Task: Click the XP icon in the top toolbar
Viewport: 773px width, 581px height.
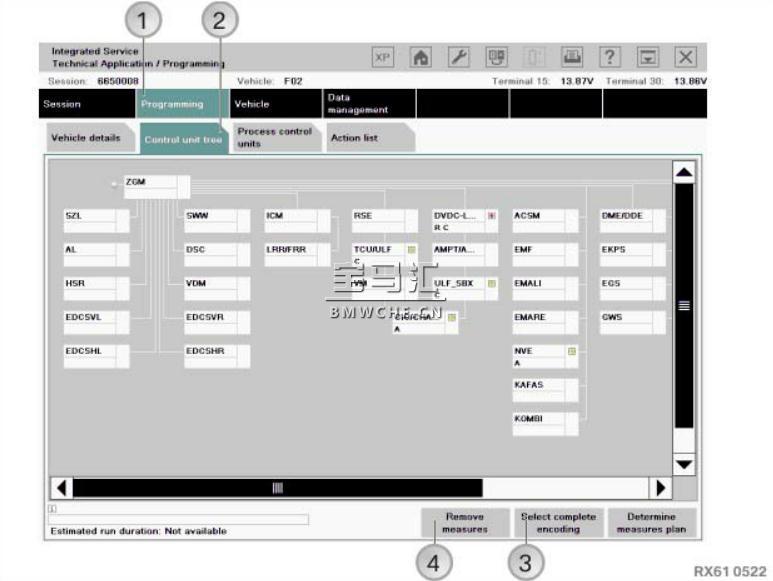Action: (x=383, y=58)
